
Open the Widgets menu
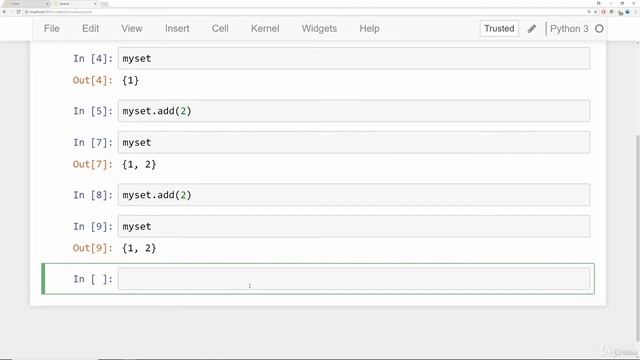pyautogui.click(x=319, y=29)
